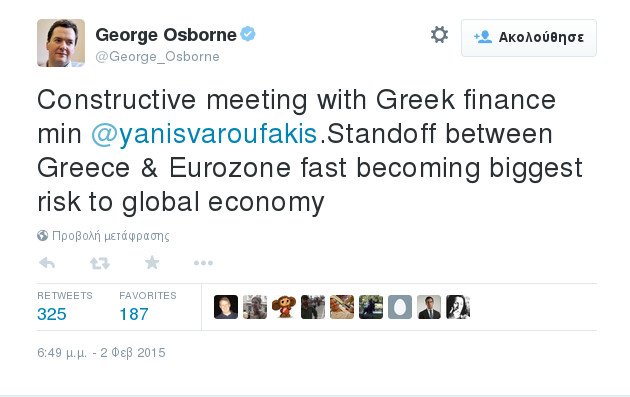Open George Osborne's profile photo
The width and height of the screenshot is (630, 397).
(61, 43)
